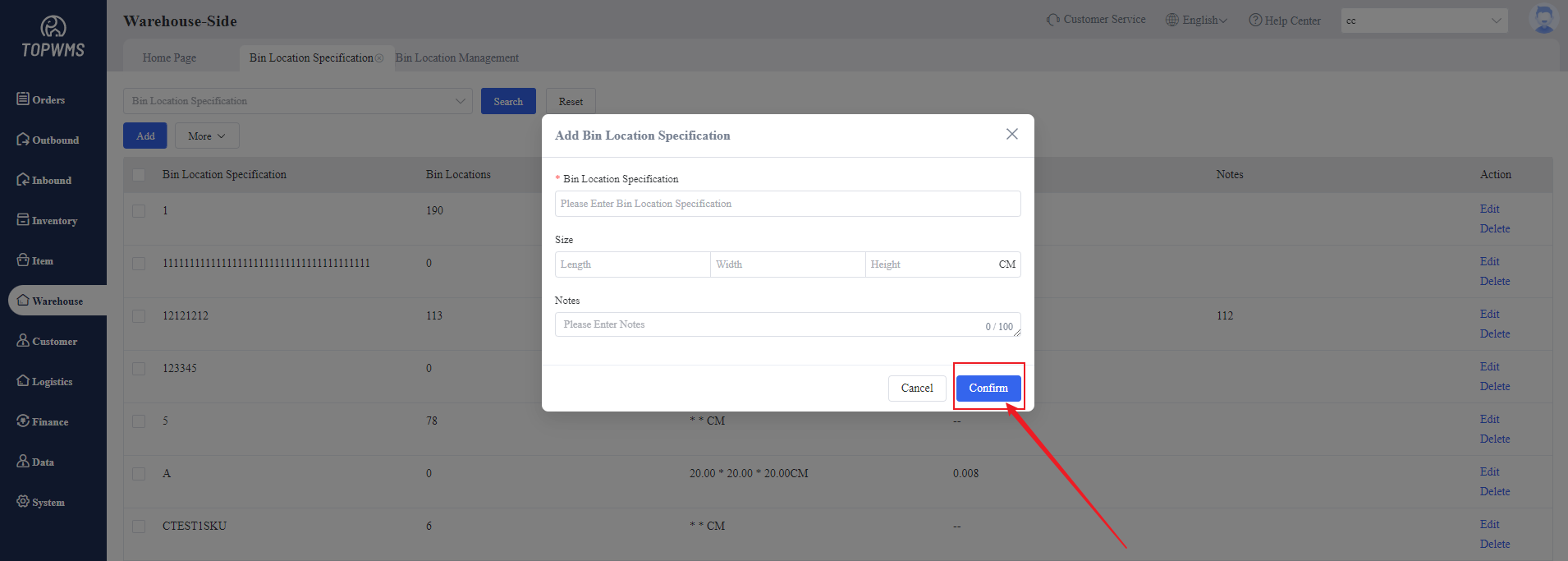This screenshot has width=1568, height=561.
Task: Click the System gear icon
Action: 23,501
